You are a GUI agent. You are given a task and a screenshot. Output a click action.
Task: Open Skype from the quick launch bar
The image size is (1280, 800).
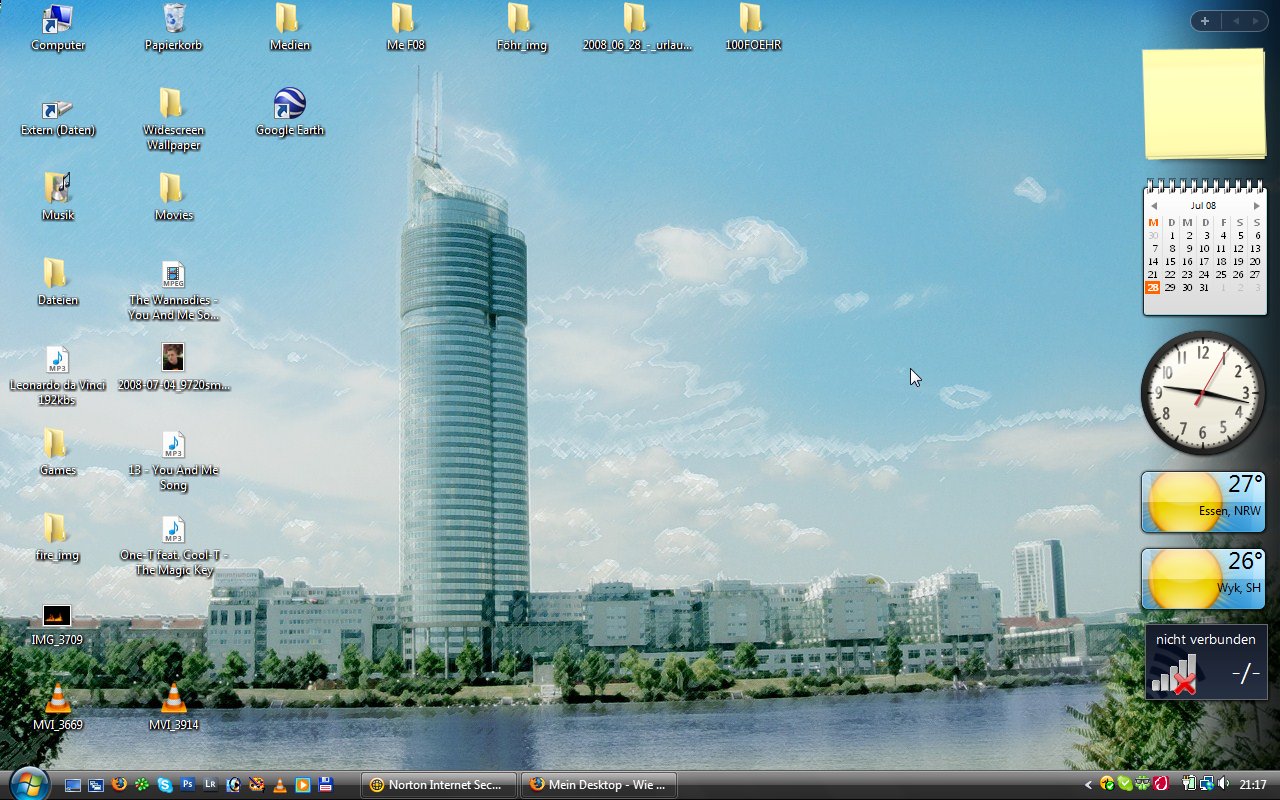(165, 785)
